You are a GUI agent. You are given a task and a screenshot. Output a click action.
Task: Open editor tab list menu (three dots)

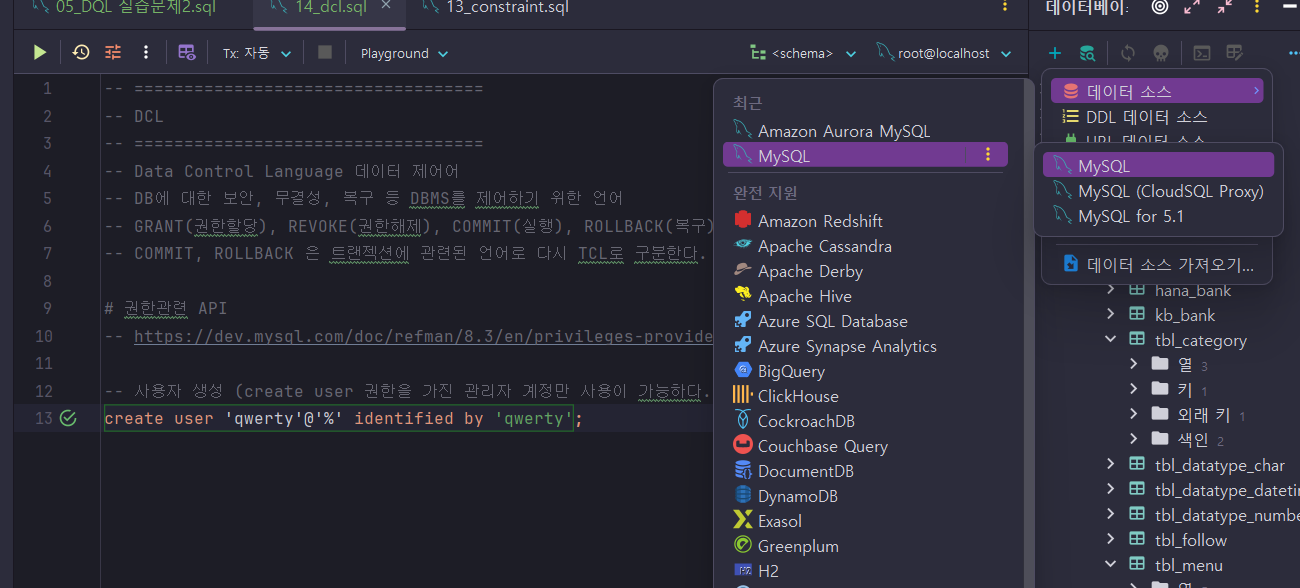pos(1005,7)
